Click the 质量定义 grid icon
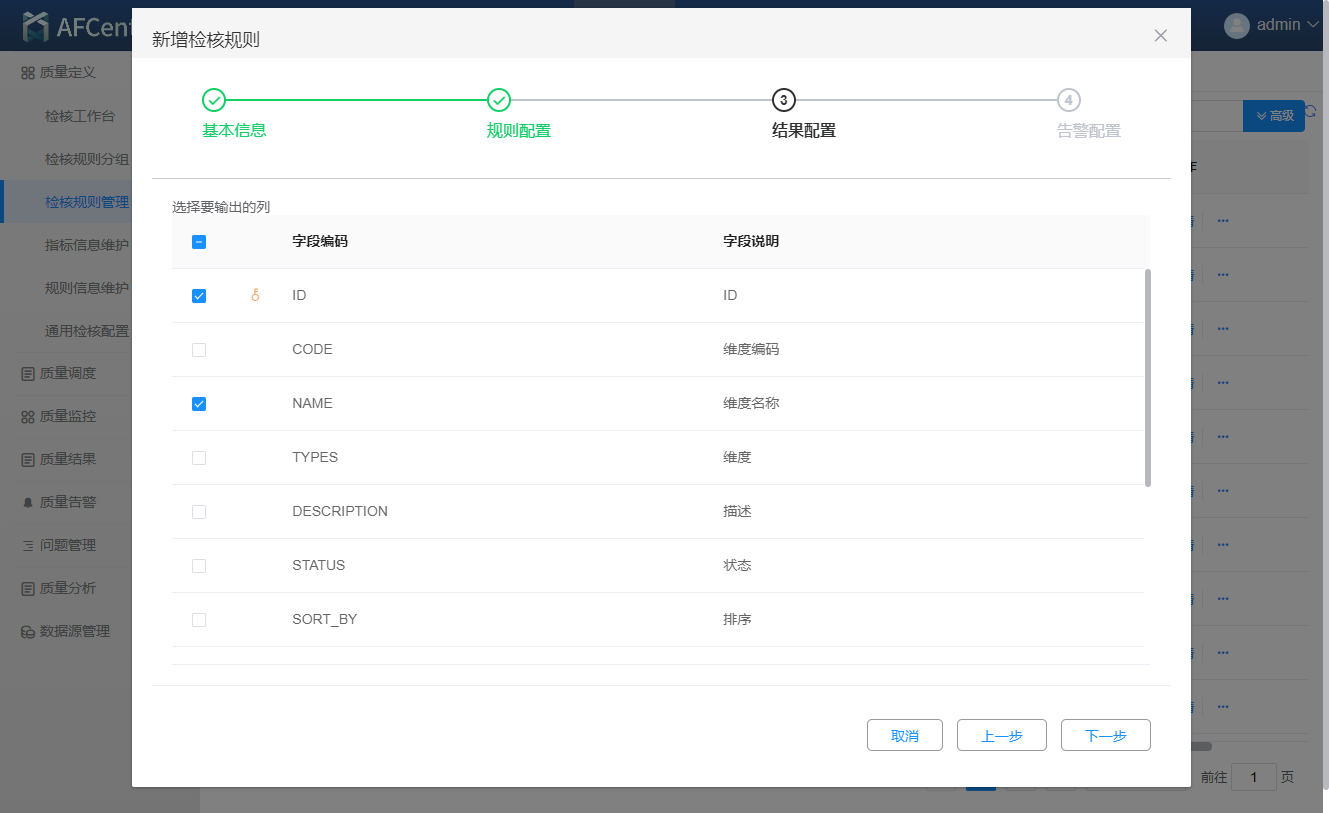This screenshot has height=813, width=1329. [x=28, y=73]
